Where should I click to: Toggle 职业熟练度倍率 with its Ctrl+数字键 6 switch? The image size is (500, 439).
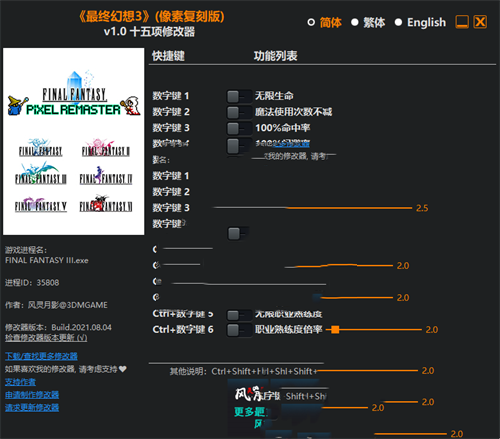click(x=239, y=330)
